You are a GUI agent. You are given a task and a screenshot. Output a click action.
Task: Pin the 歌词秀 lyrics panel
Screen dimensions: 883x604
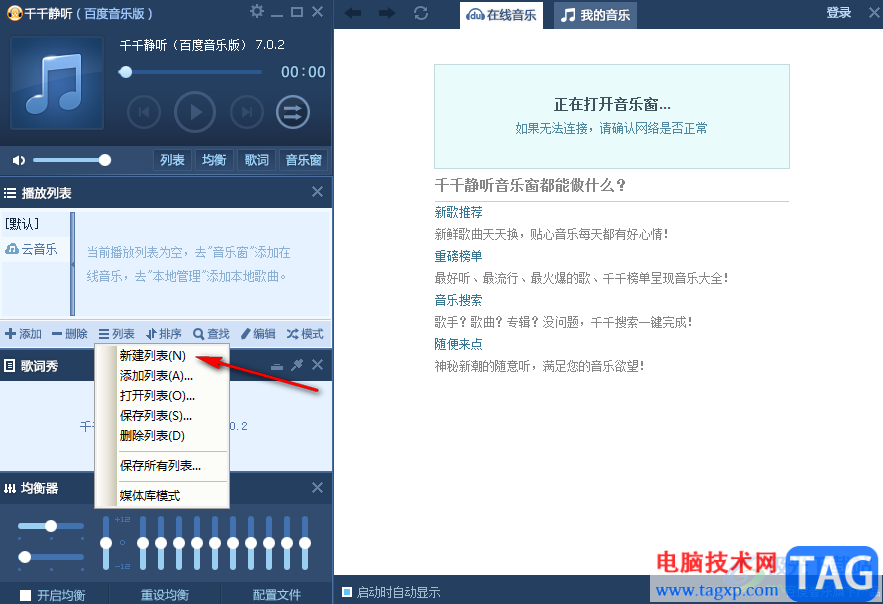click(297, 365)
